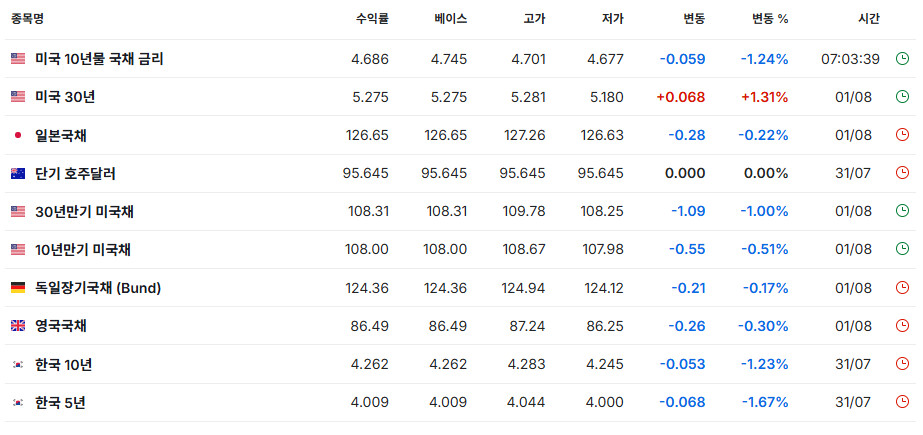Click the 시간 column header
This screenshot has width=923, height=435.
point(869,19)
